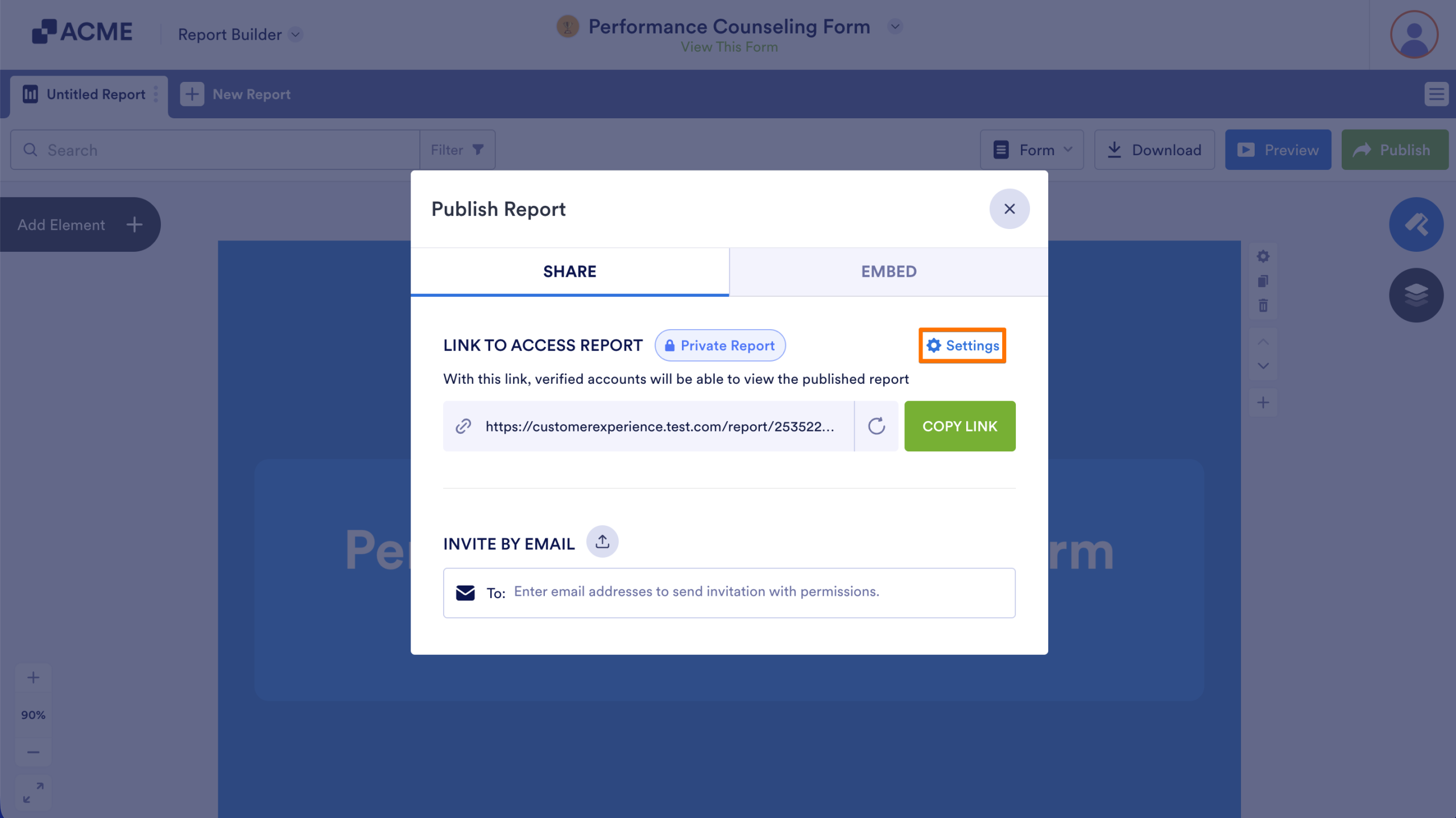Image resolution: width=1456 pixels, height=818 pixels.
Task: Open the Form dropdown in the toolbar
Action: [1032, 150]
